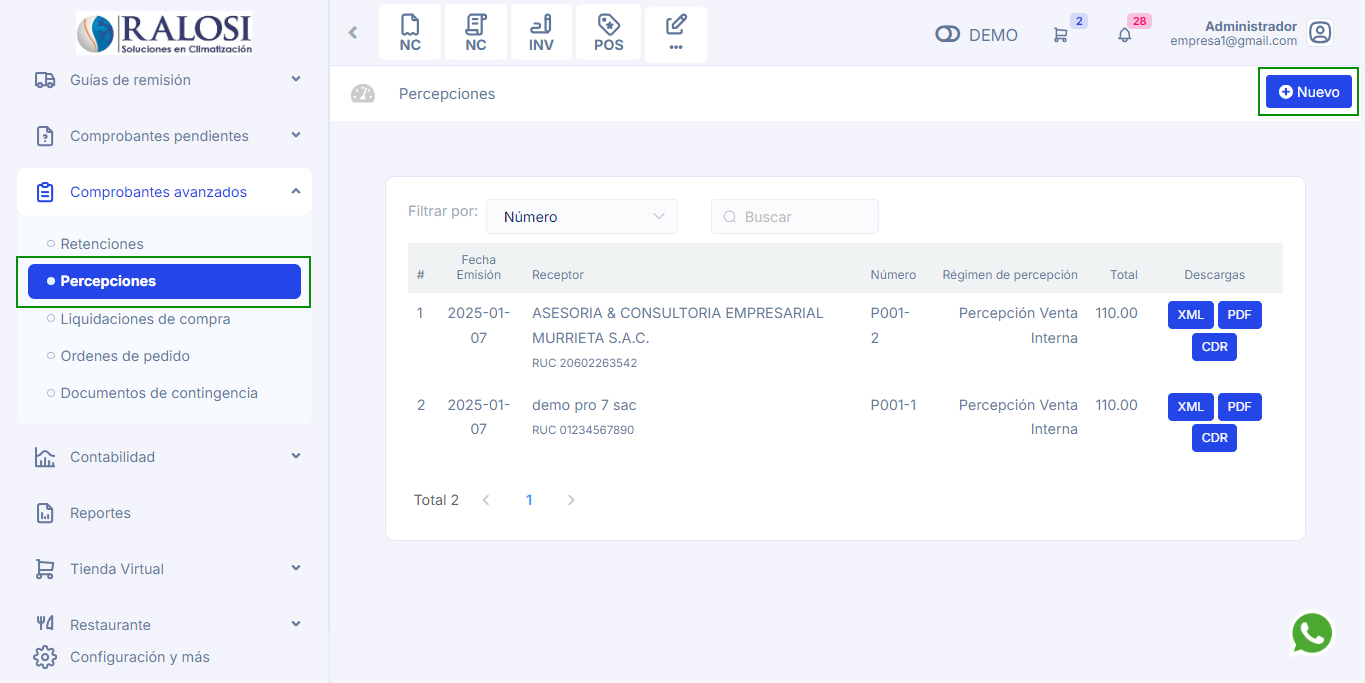Click the POS shortcut icon
The width and height of the screenshot is (1365, 683).
[x=608, y=33]
